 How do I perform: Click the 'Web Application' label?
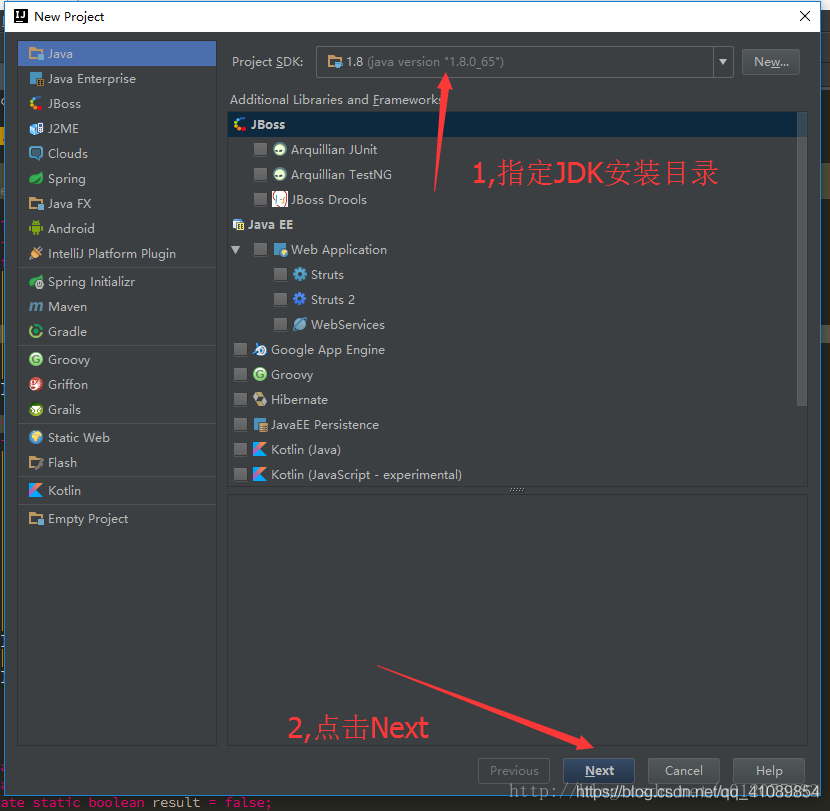(x=339, y=250)
